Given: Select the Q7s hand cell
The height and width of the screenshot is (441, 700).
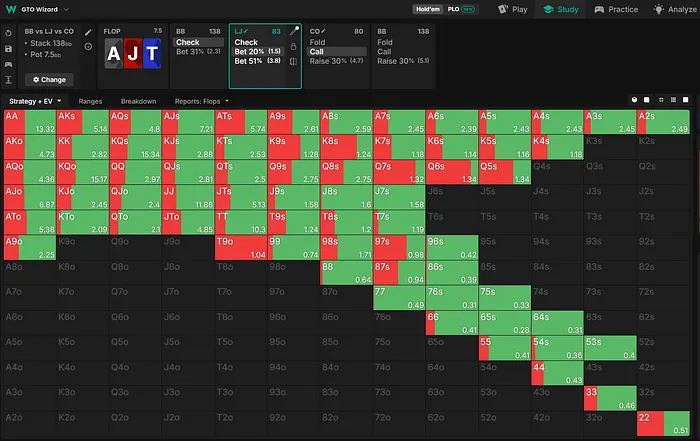Looking at the screenshot, I should [x=399, y=172].
